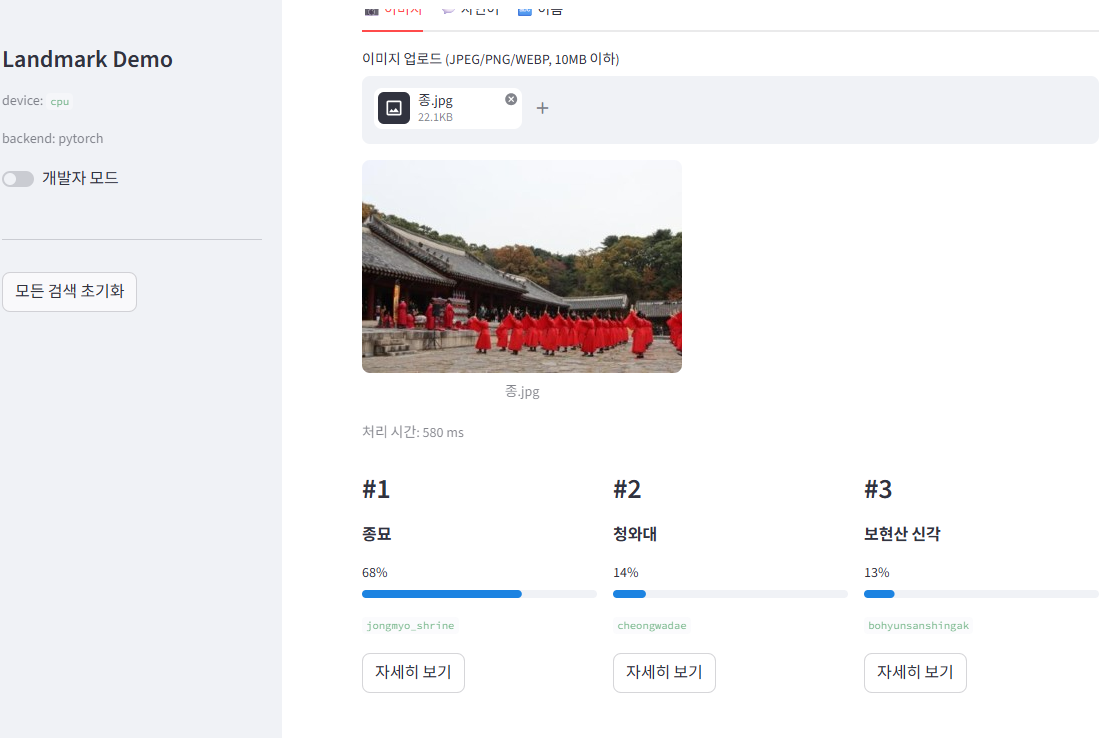Screen dimensions: 1120x738
Task: Click the 청와대 result name
Action: (635, 534)
